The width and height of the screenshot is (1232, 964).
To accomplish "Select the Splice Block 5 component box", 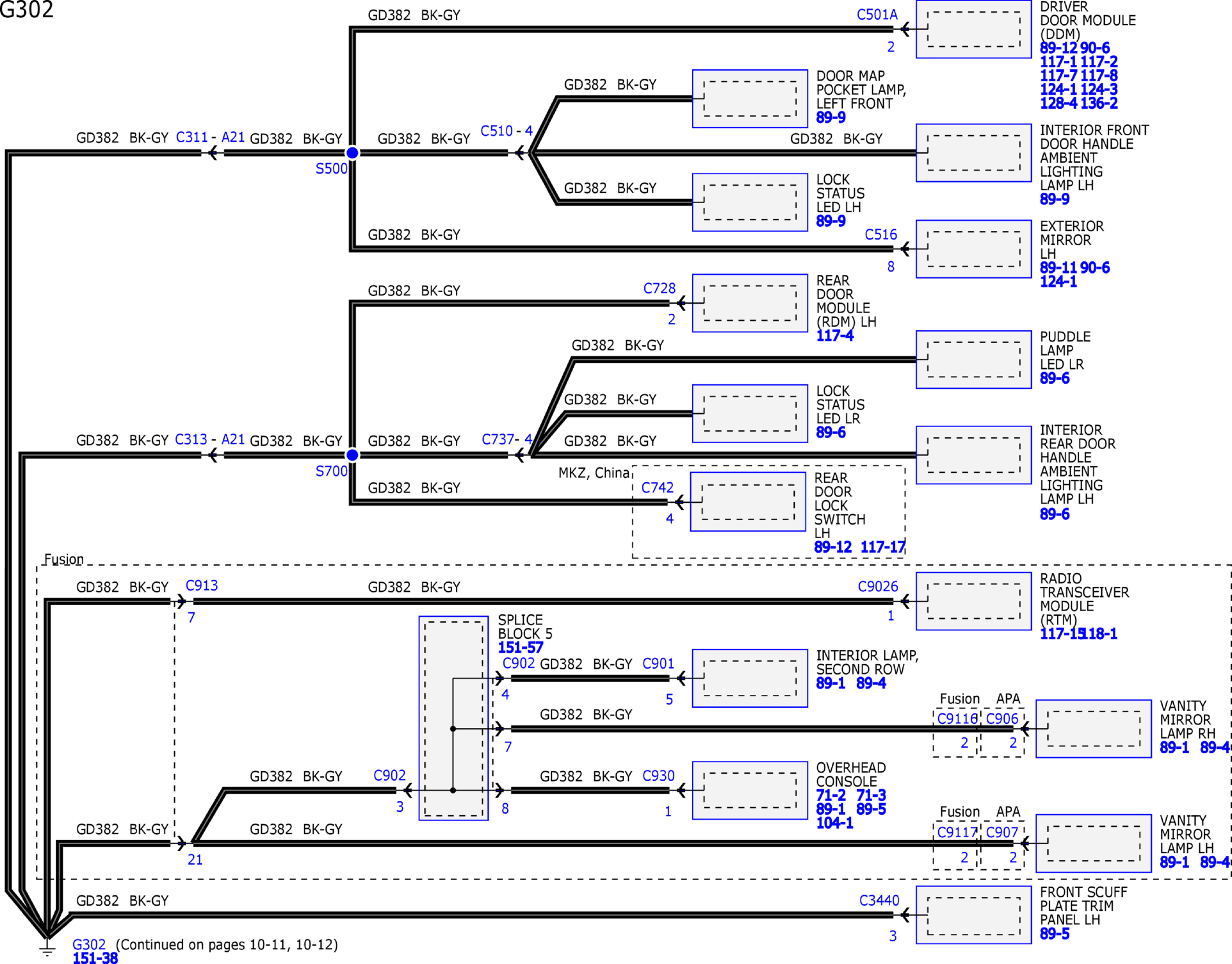I will click(453, 718).
